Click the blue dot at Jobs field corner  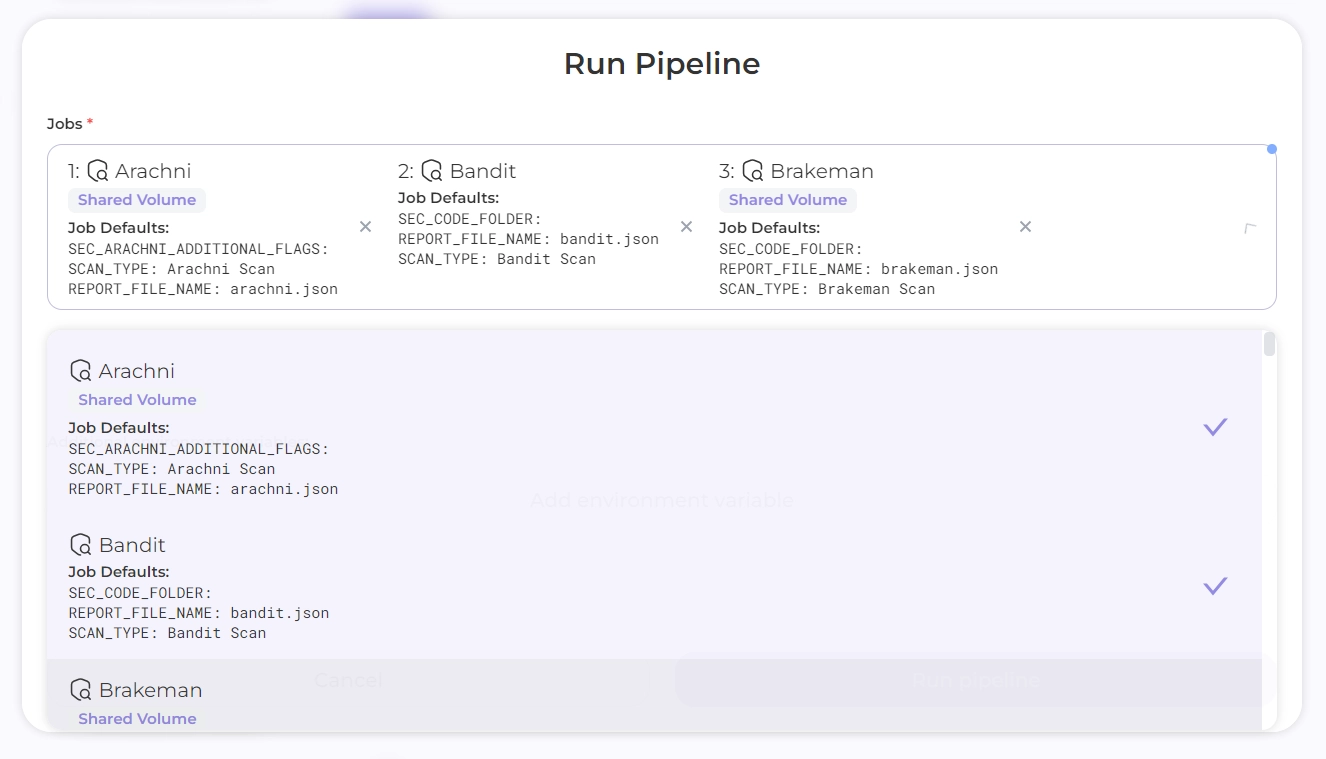pos(1272,149)
